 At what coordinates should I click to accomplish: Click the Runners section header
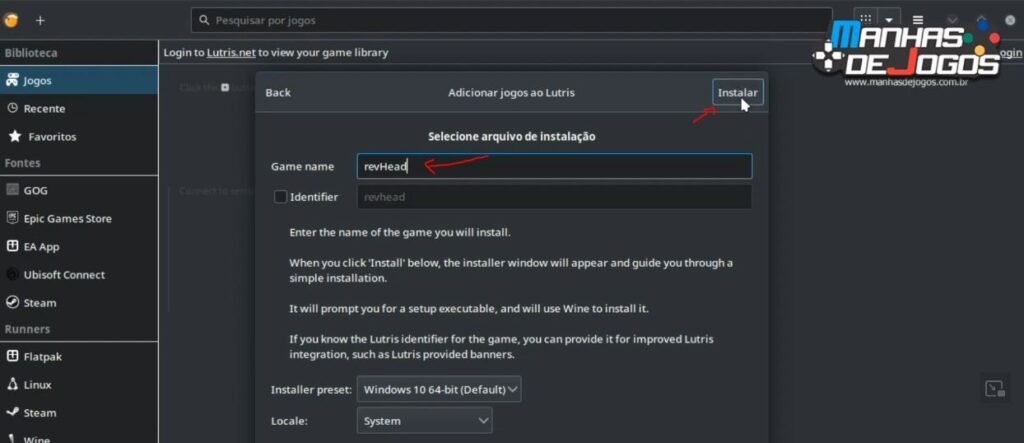(x=27, y=329)
